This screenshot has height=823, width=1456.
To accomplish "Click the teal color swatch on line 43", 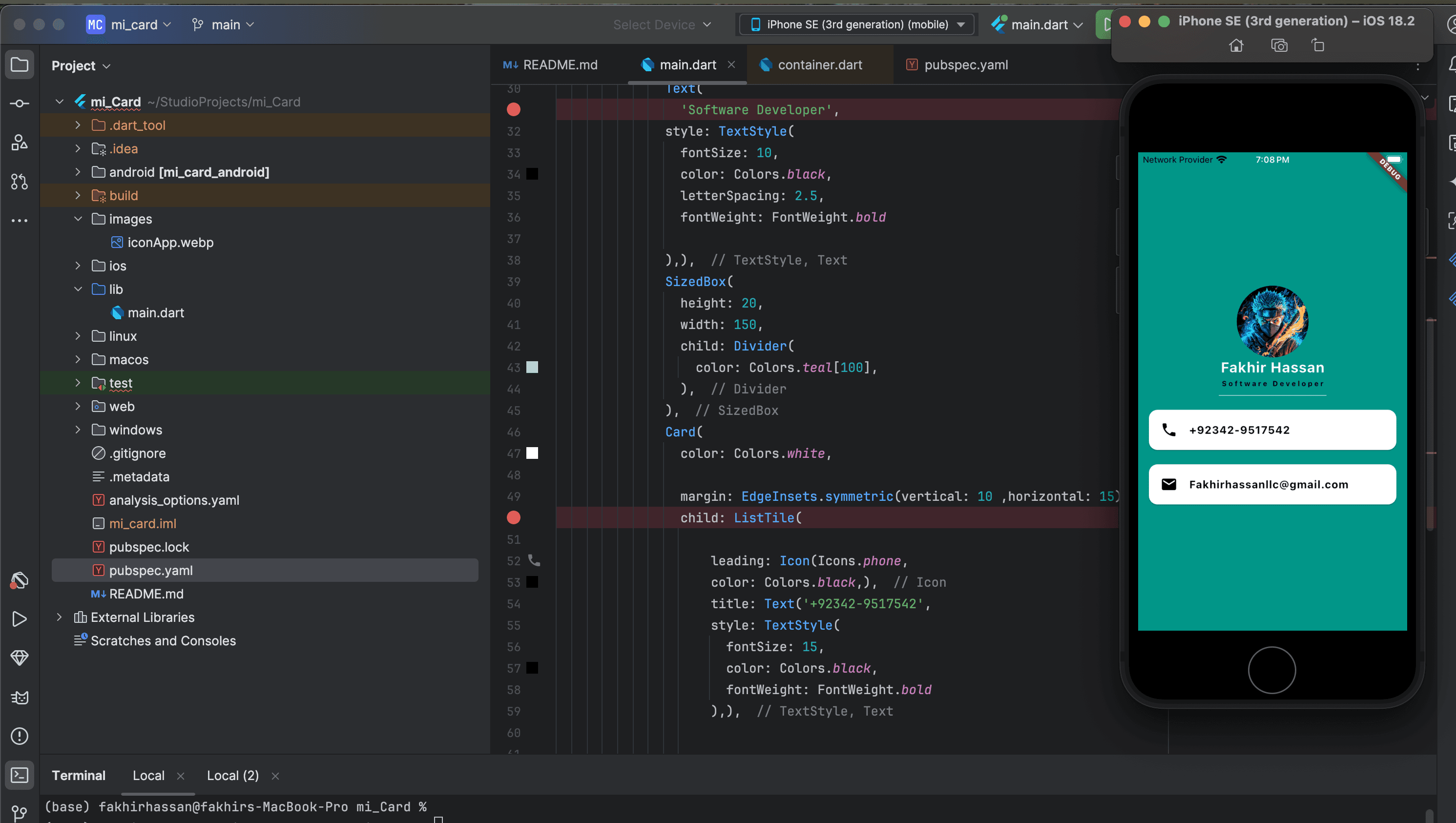I will click(x=532, y=368).
